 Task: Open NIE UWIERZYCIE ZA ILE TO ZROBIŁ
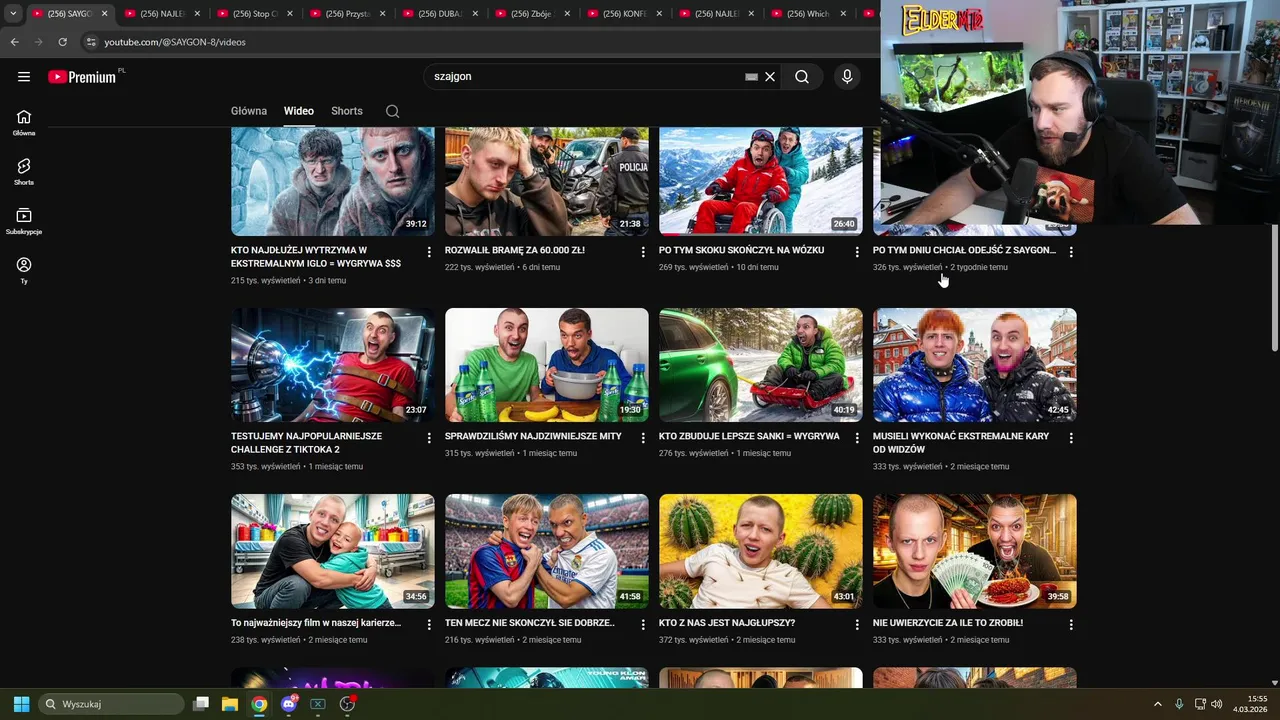pyautogui.click(x=948, y=623)
